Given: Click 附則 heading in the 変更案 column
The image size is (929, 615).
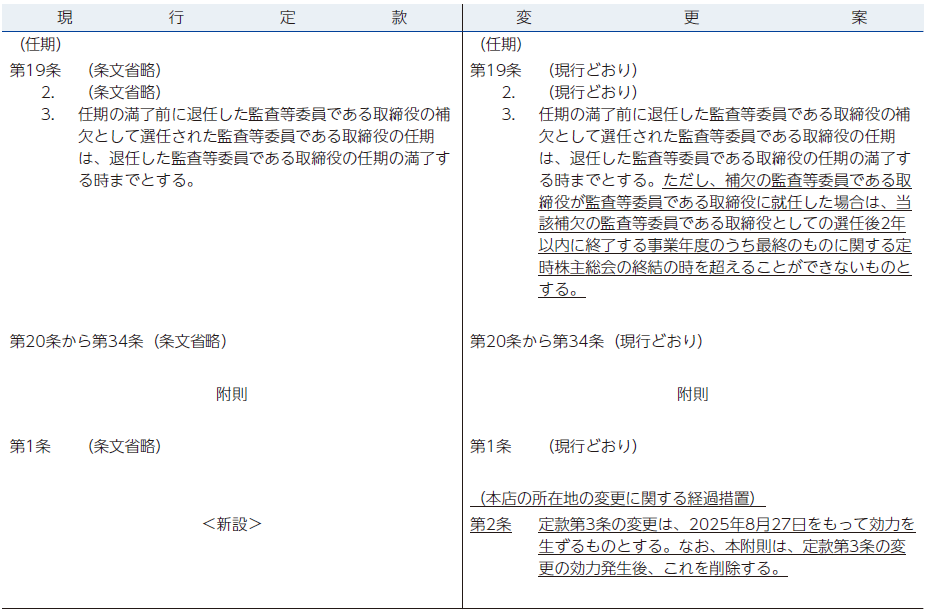Looking at the screenshot, I should point(692,394).
